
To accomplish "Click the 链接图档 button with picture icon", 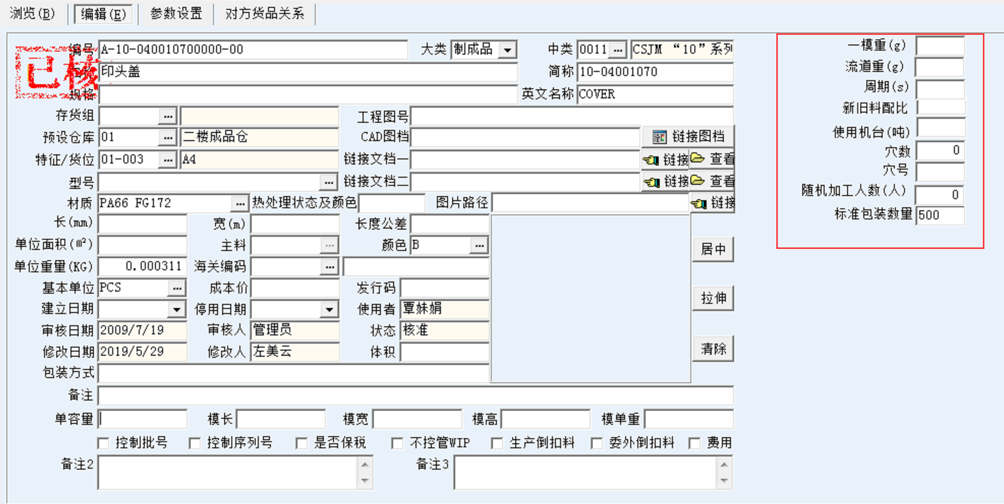I will [687, 137].
